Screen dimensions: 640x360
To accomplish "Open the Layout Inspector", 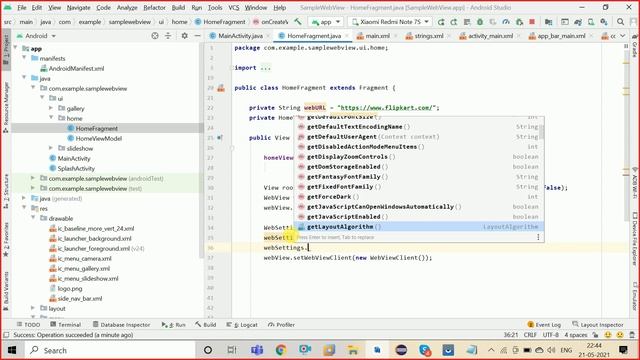I will pyautogui.click(x=598, y=324).
